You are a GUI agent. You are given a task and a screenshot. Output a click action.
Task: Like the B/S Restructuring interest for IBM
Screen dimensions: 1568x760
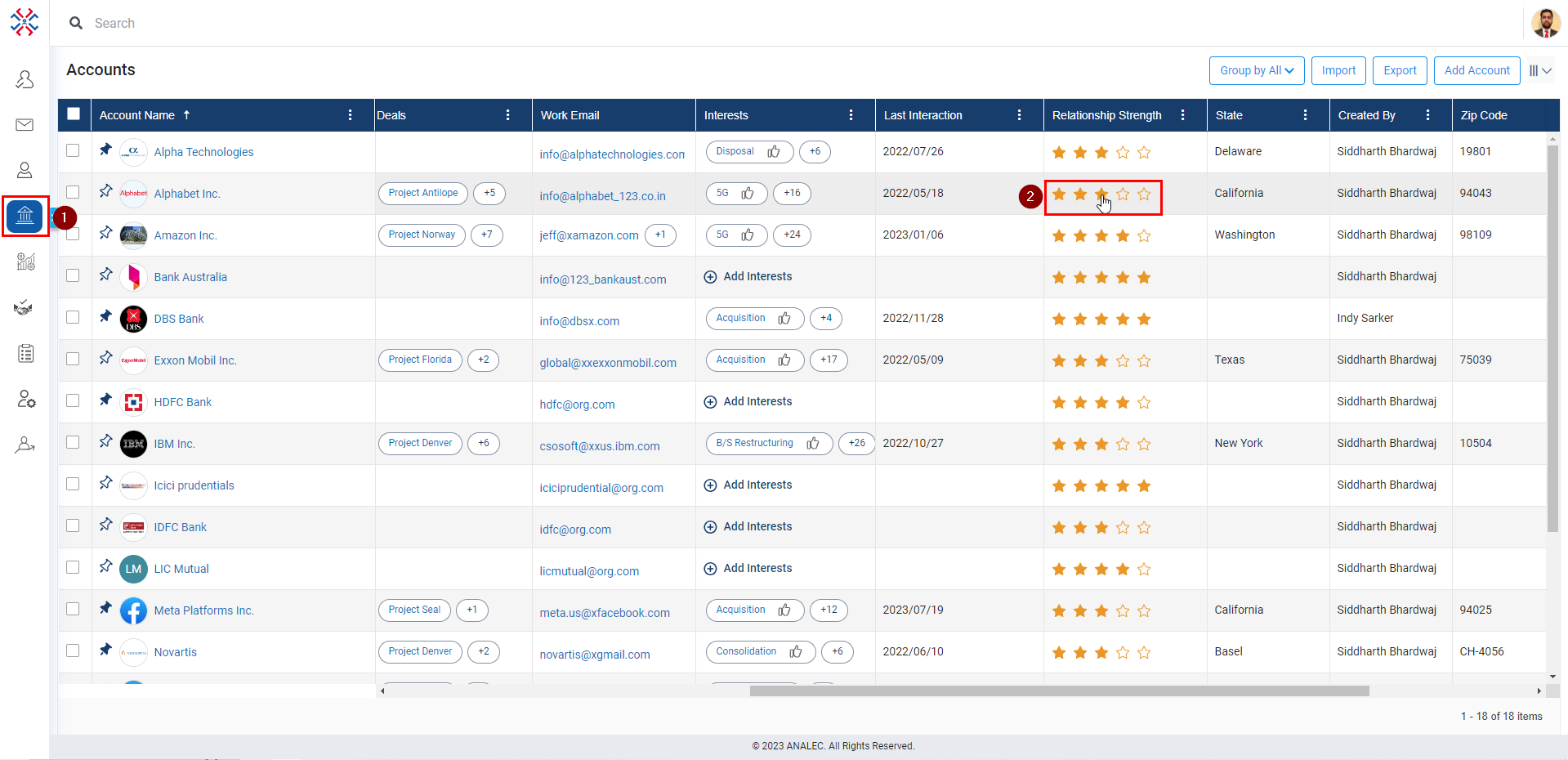(x=813, y=443)
